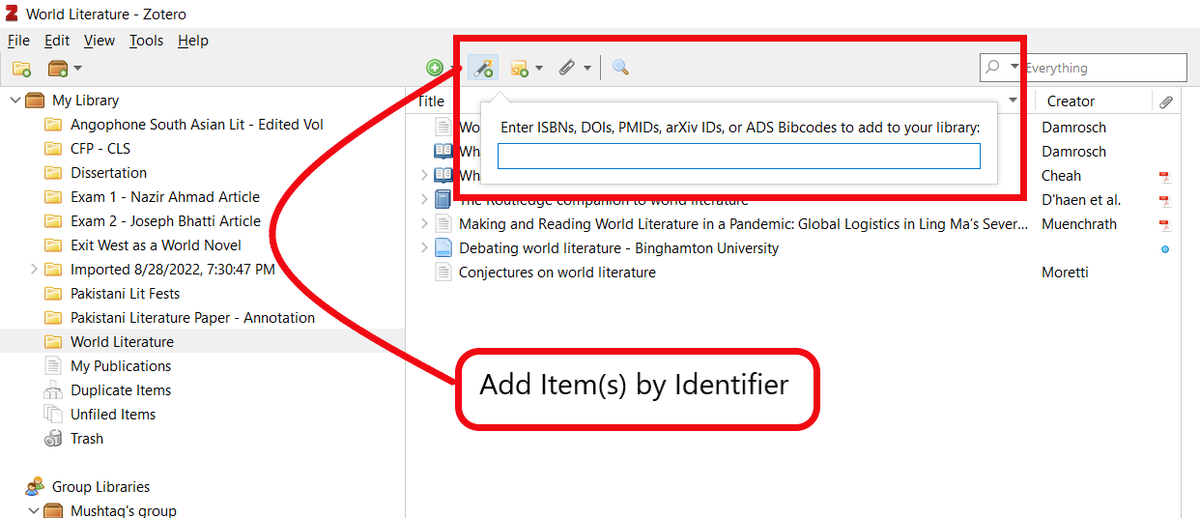
Task: Select the CFP - CLS collection
Action: [x=100, y=149]
